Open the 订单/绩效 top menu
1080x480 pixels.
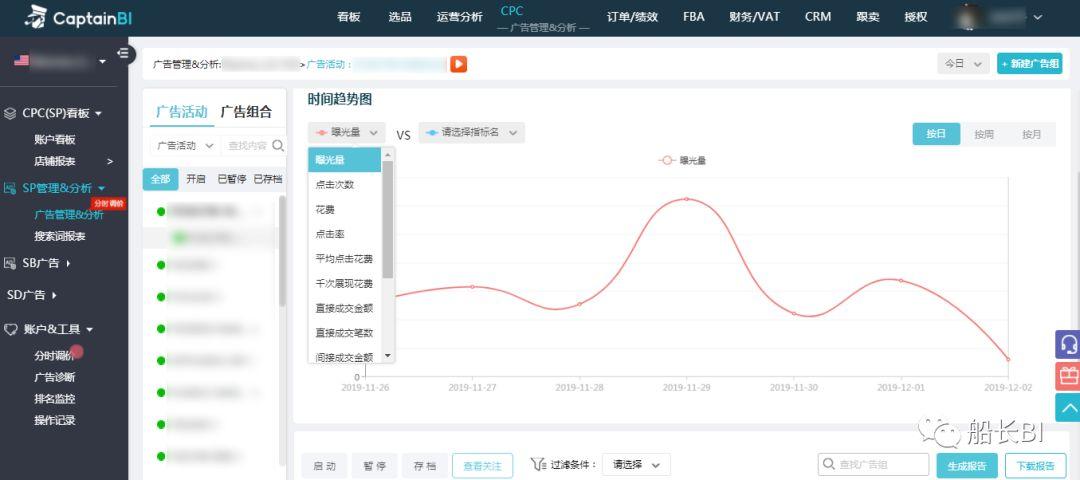tap(632, 17)
